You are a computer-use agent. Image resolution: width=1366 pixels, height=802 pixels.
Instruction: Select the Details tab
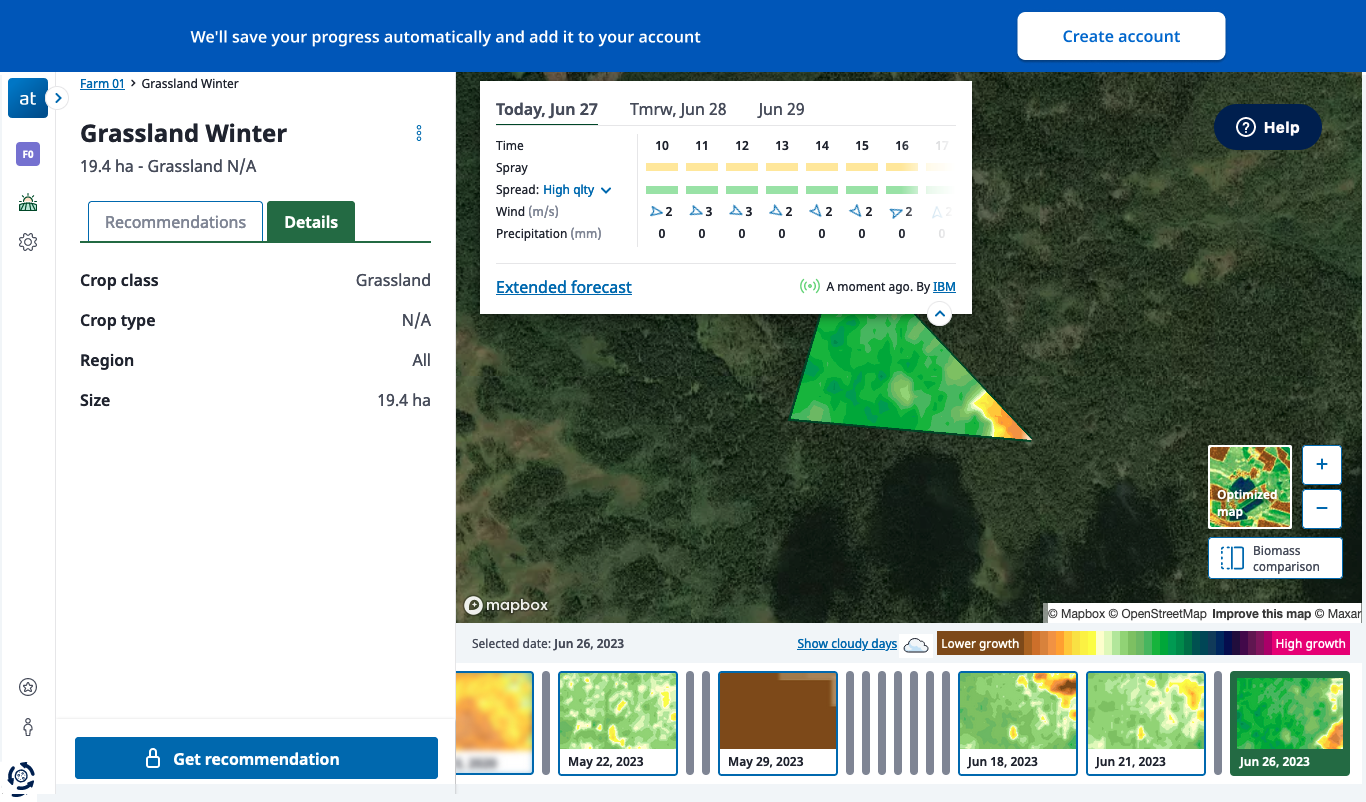coord(311,222)
